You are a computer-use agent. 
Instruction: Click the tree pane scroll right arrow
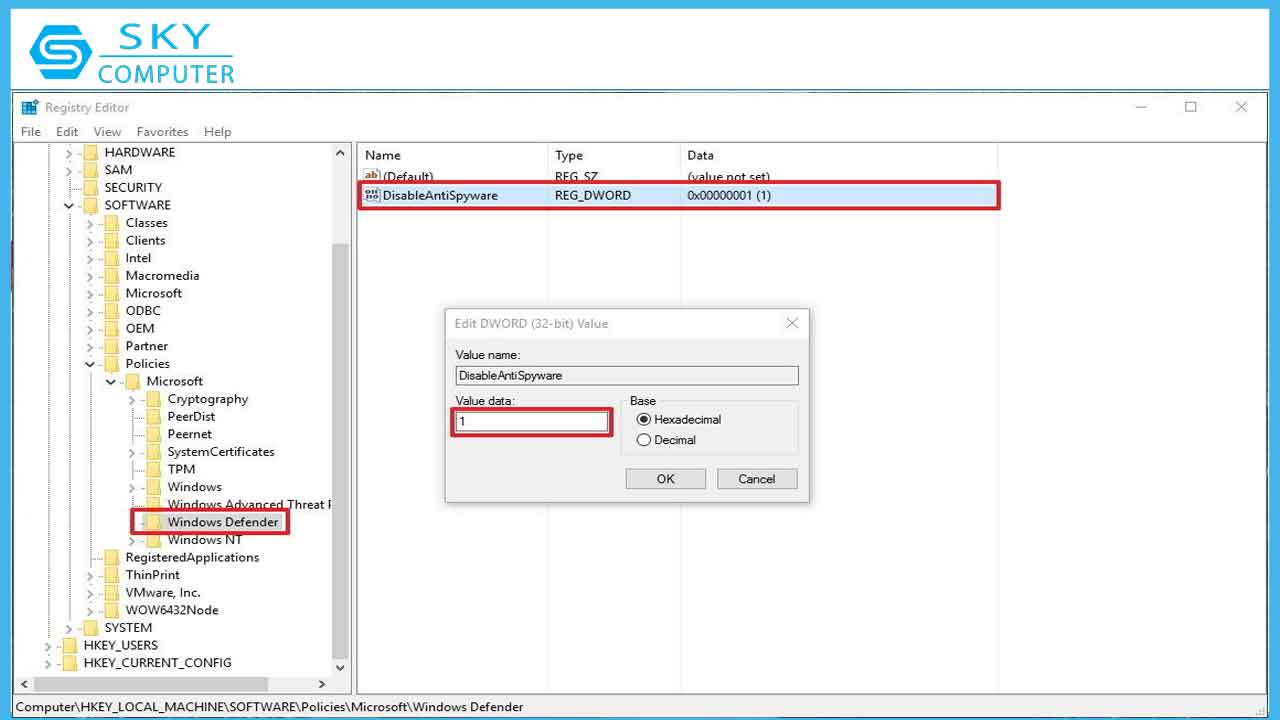322,684
